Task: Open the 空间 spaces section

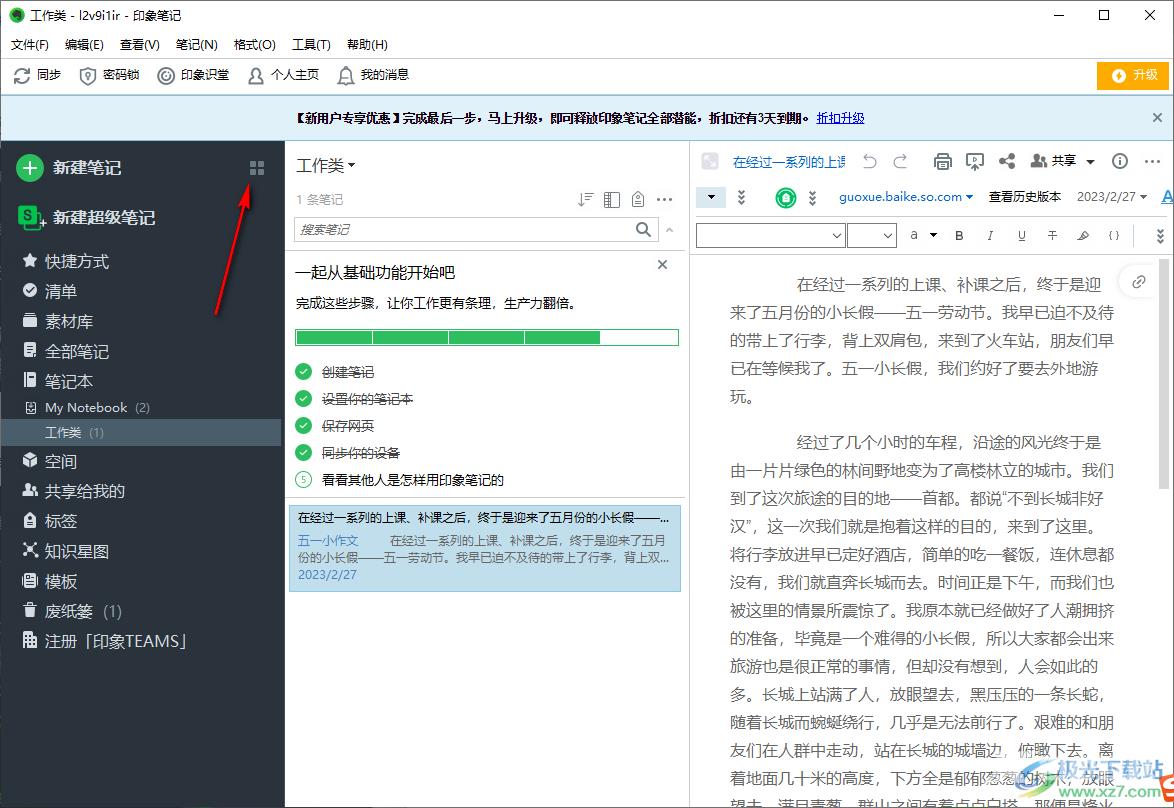Action: point(49,461)
